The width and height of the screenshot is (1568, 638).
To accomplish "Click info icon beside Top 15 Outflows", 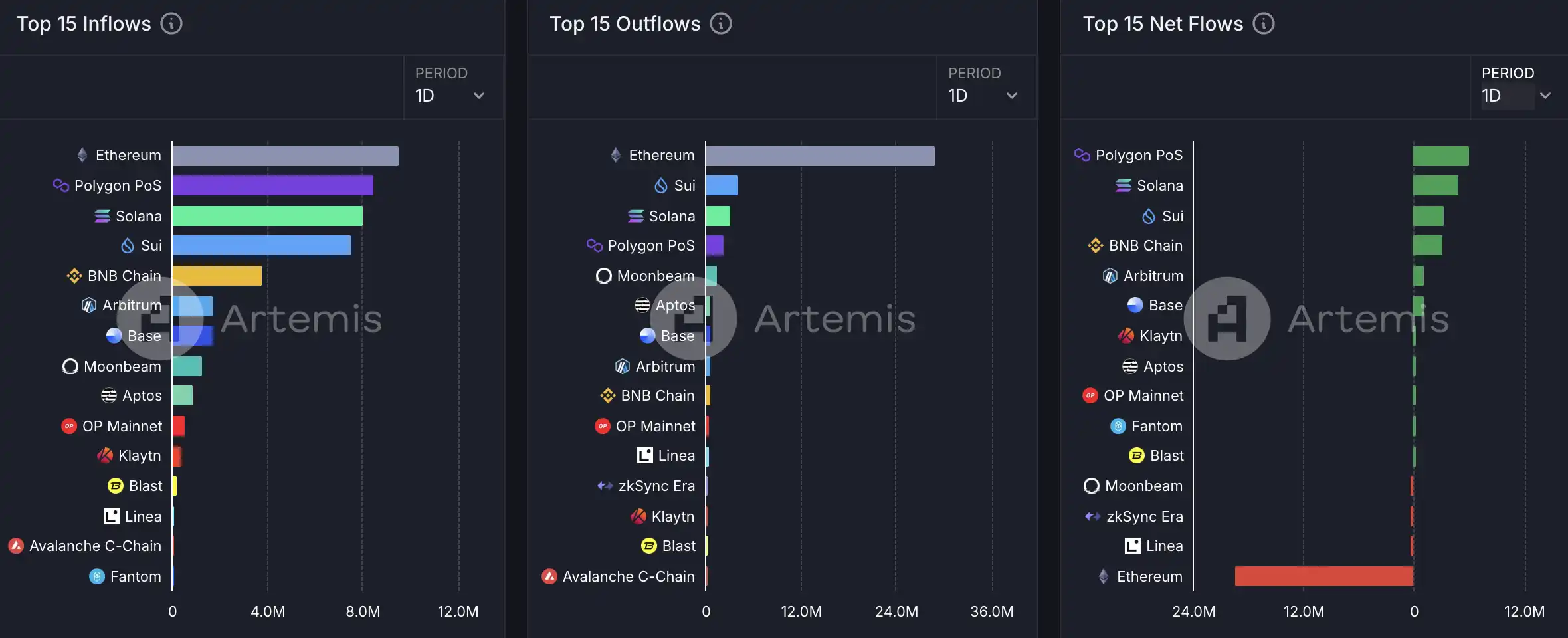I will (x=721, y=24).
